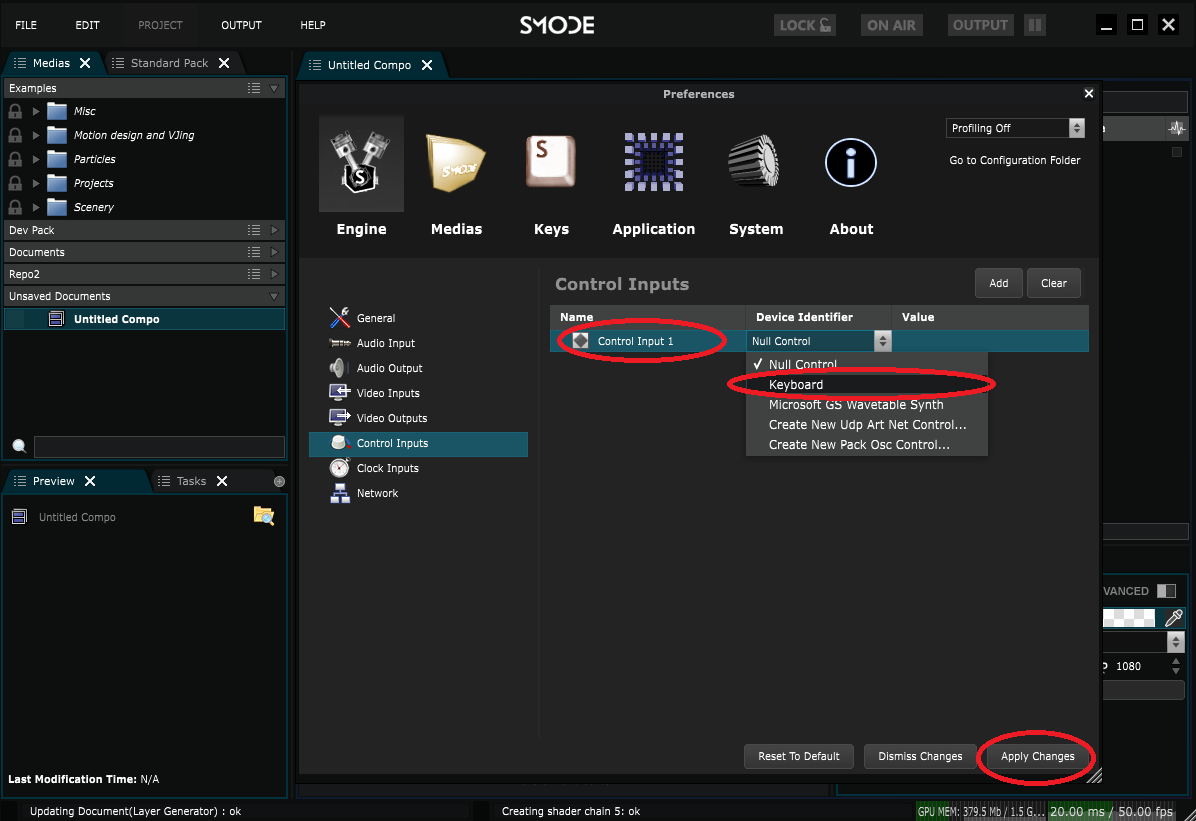Viewport: 1196px width, 821px height.
Task: Switch to the Standard Pack tab
Action: point(169,63)
